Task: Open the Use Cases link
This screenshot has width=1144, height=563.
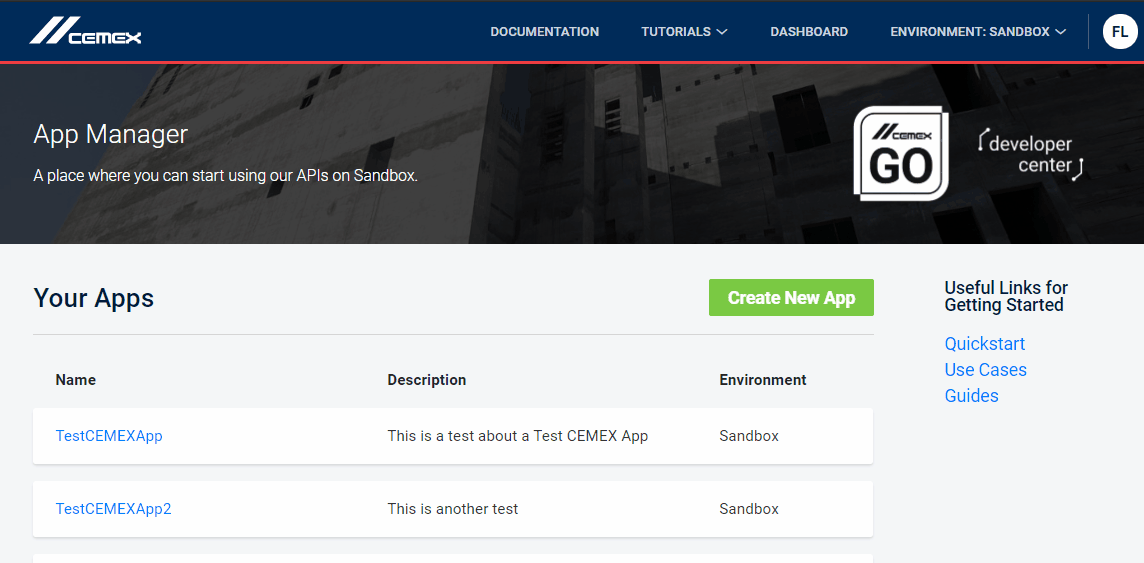Action: point(986,370)
